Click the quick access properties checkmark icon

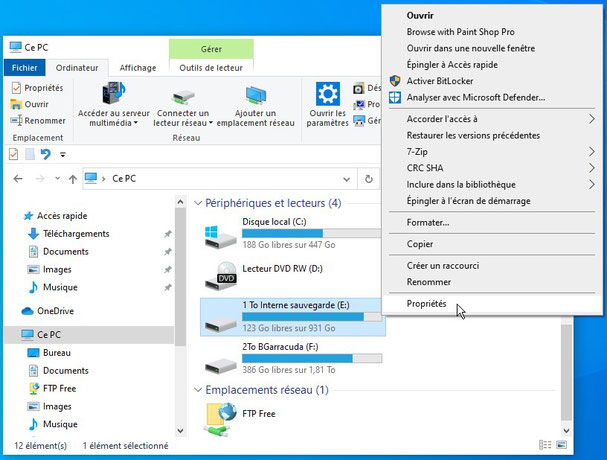point(14,154)
